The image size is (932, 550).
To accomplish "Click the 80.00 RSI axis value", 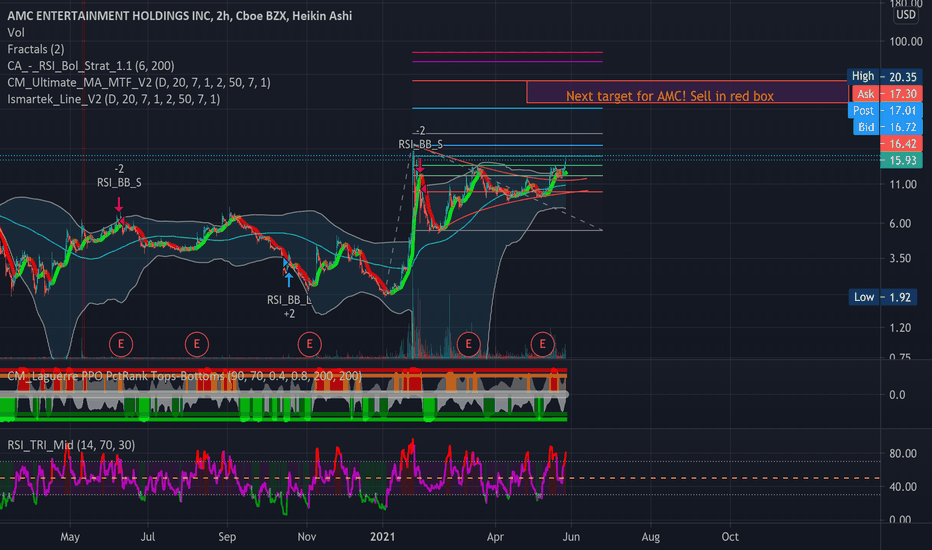I will coord(903,454).
